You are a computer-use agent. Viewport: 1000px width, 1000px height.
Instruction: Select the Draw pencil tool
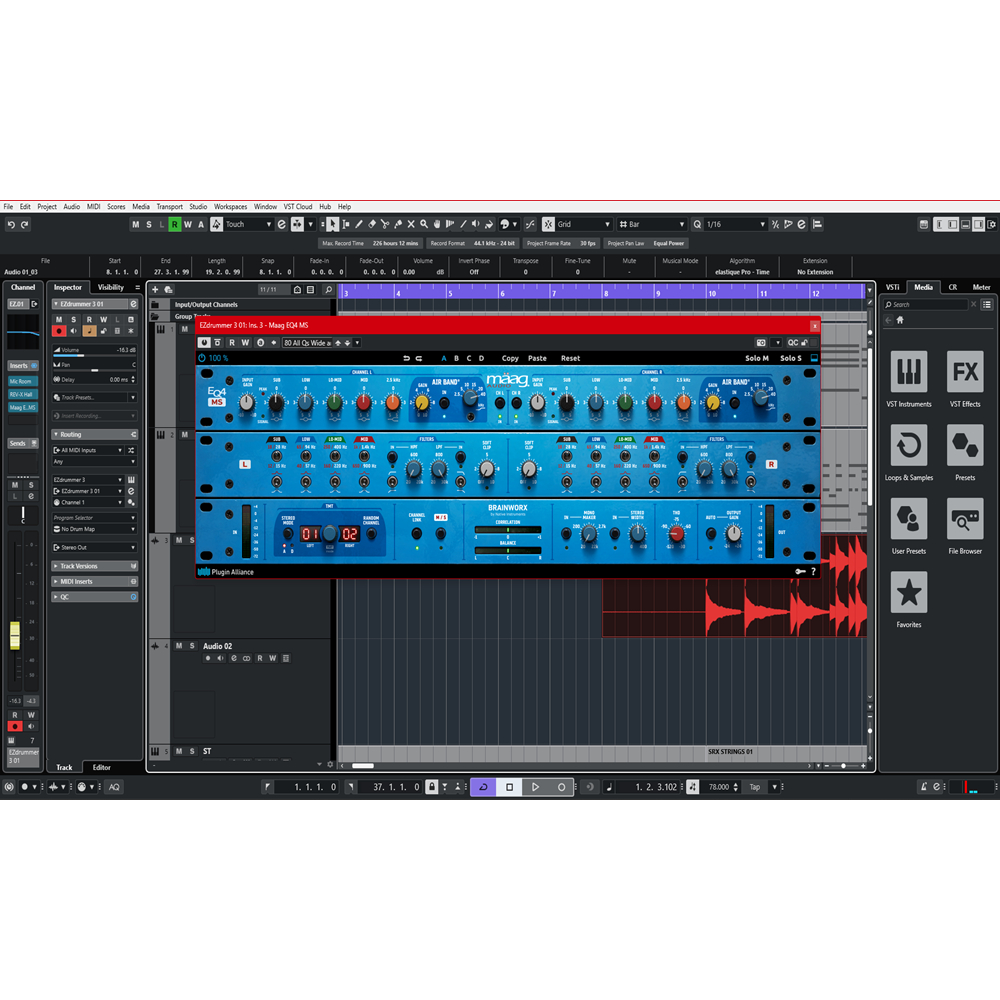pyautogui.click(x=359, y=224)
